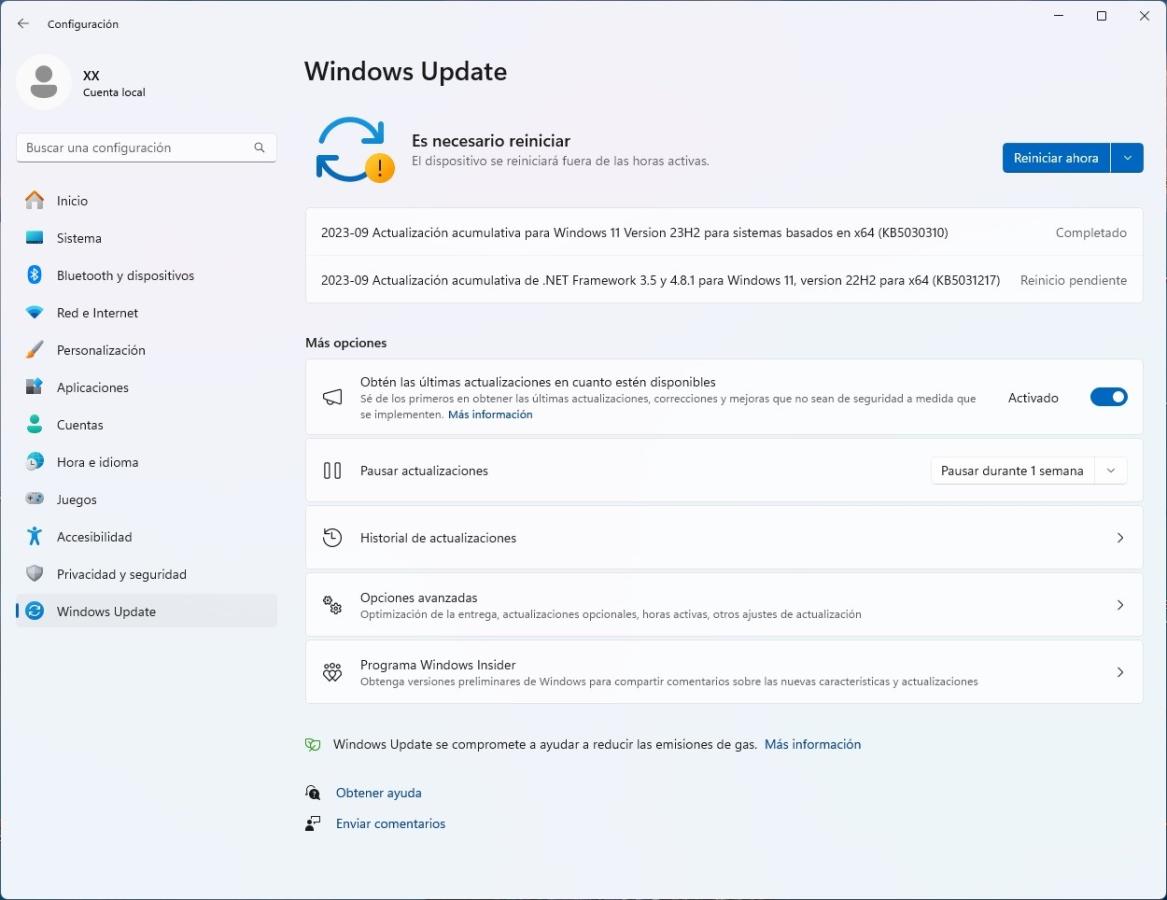Viewport: 1167px width, 900px height.
Task: Click the Privacidad y seguridad shield icon
Action: [x=35, y=574]
